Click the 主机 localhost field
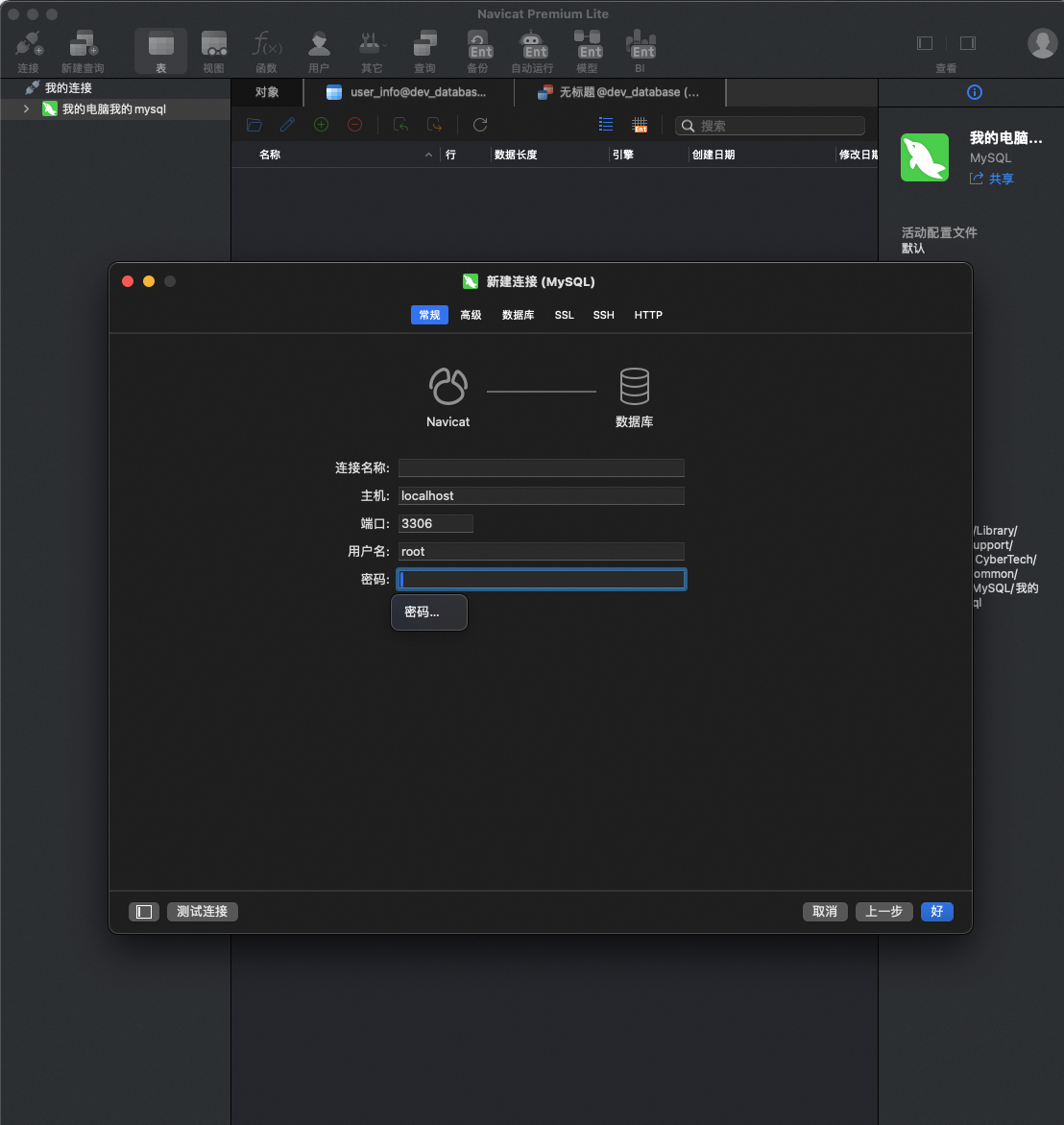1064x1125 pixels. (542, 495)
